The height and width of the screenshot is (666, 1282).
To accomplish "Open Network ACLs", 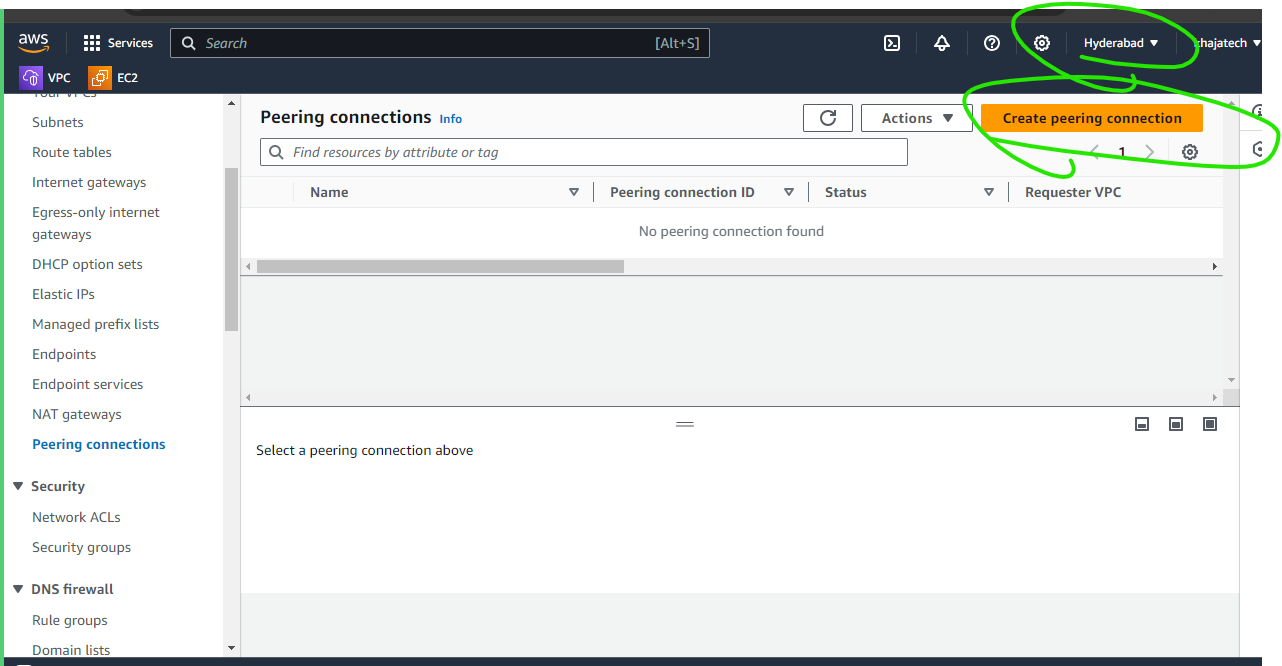I will pos(76,517).
